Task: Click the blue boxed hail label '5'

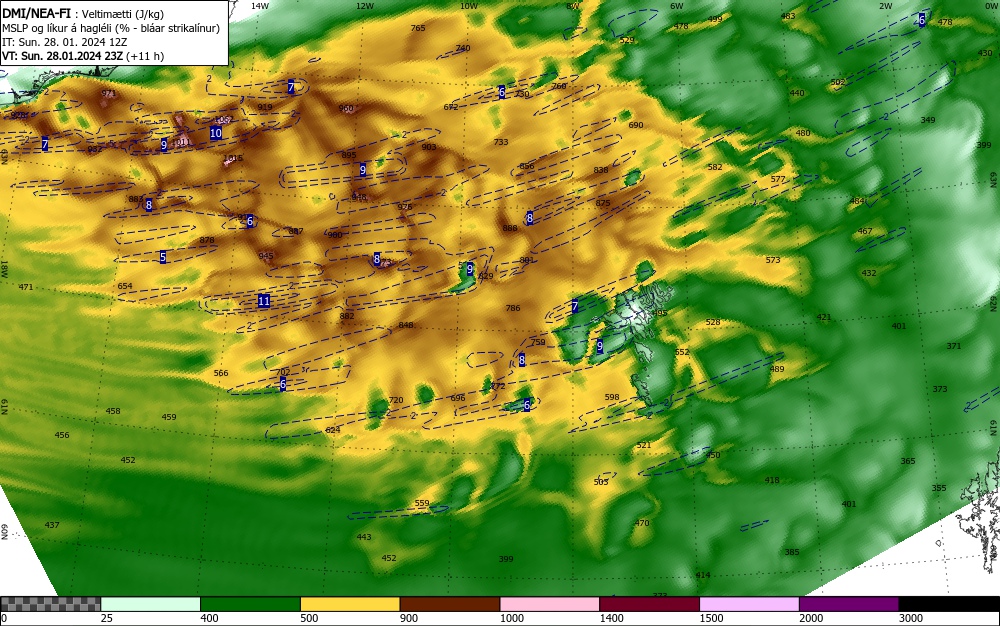Action: [x=163, y=257]
